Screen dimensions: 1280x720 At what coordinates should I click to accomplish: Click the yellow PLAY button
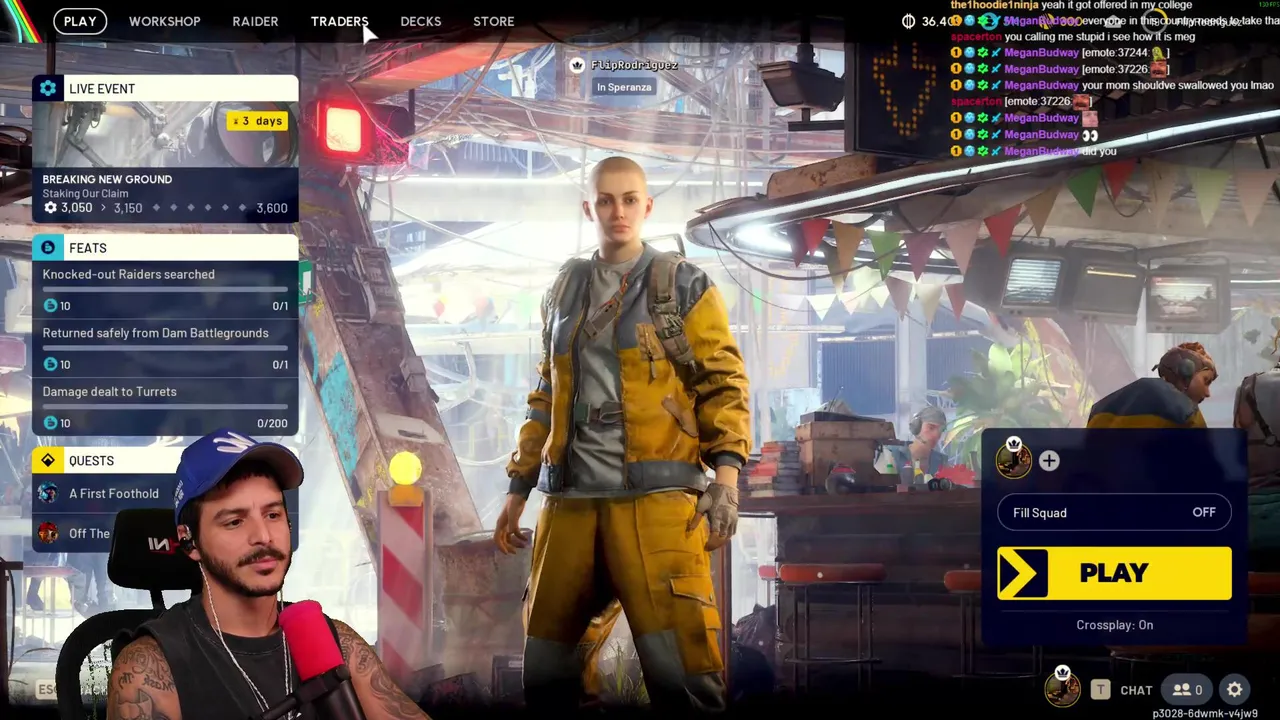pos(1114,573)
